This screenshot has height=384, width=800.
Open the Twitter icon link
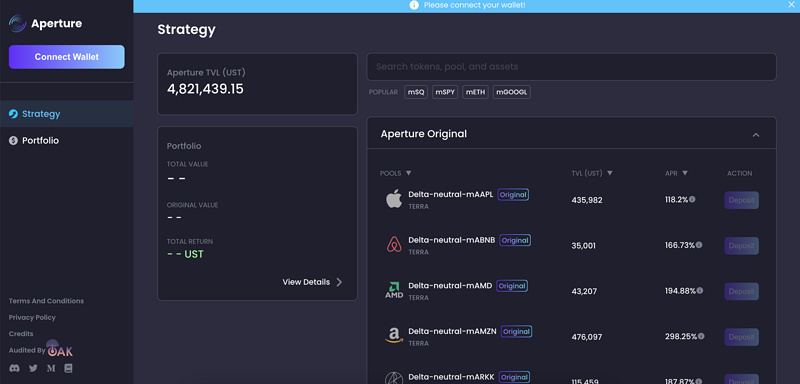pos(33,368)
